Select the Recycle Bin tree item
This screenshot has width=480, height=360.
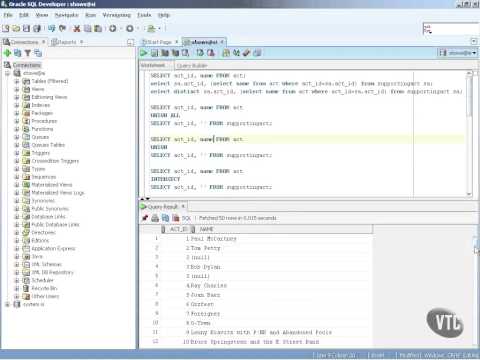tap(44, 288)
